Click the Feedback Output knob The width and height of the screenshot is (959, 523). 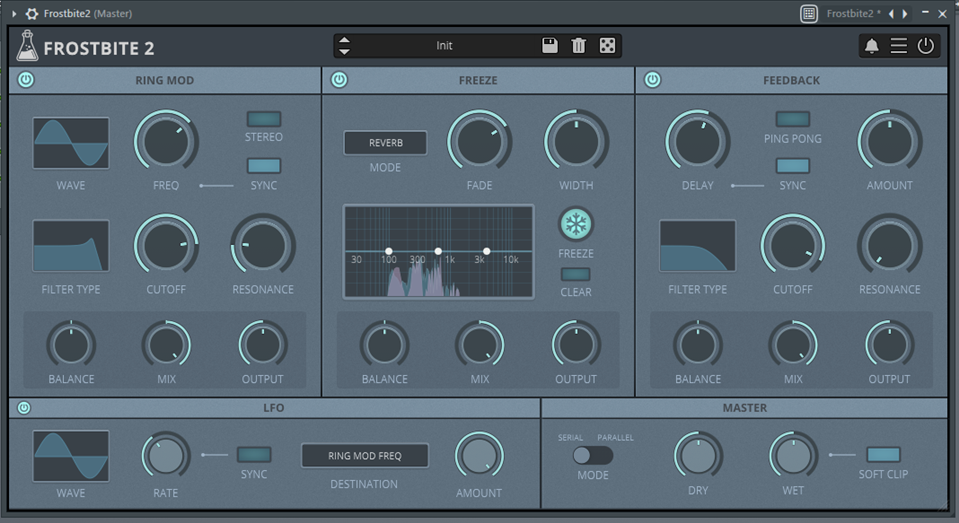pyautogui.click(x=889, y=345)
